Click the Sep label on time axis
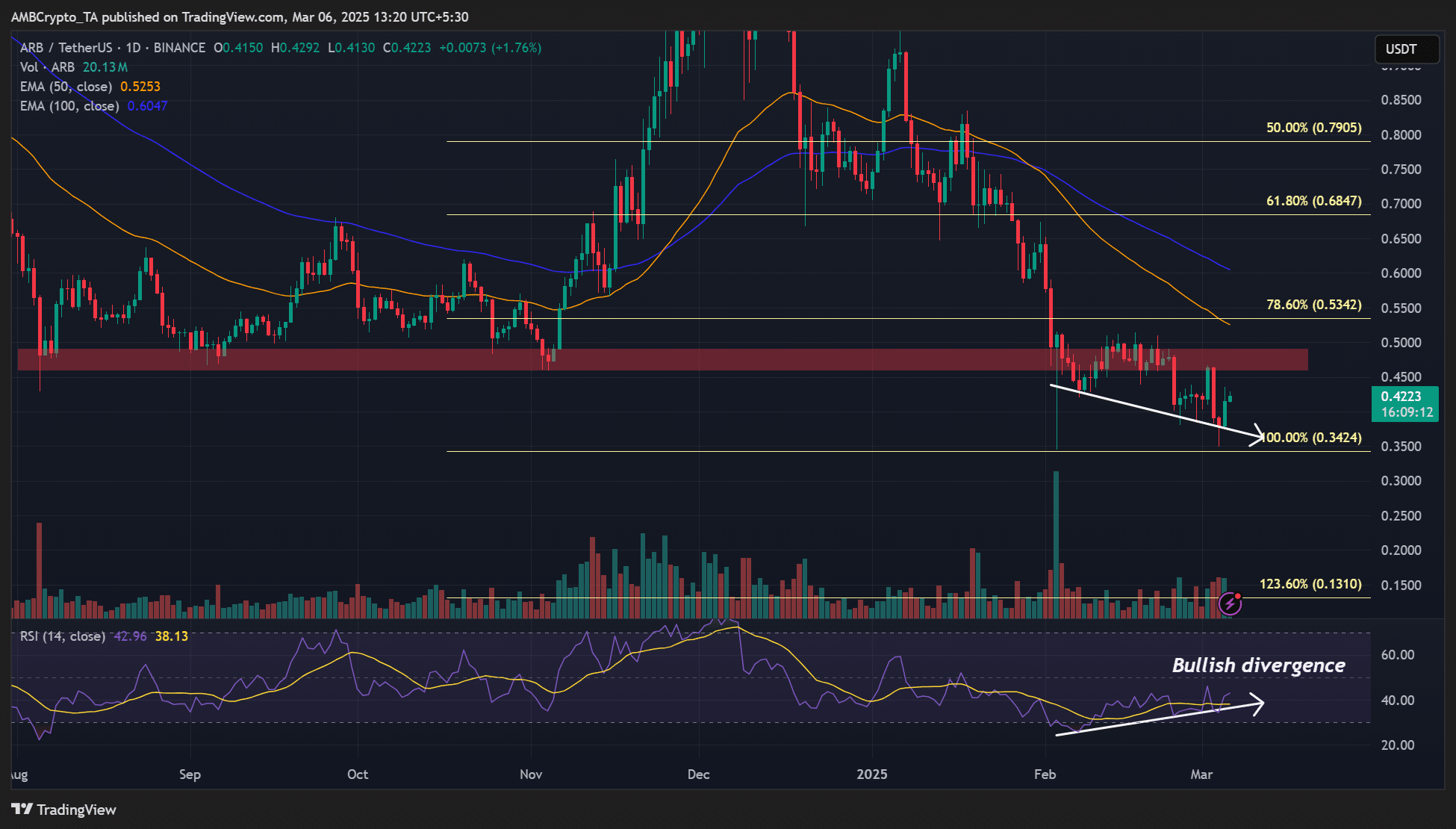1456x829 pixels. [190, 774]
